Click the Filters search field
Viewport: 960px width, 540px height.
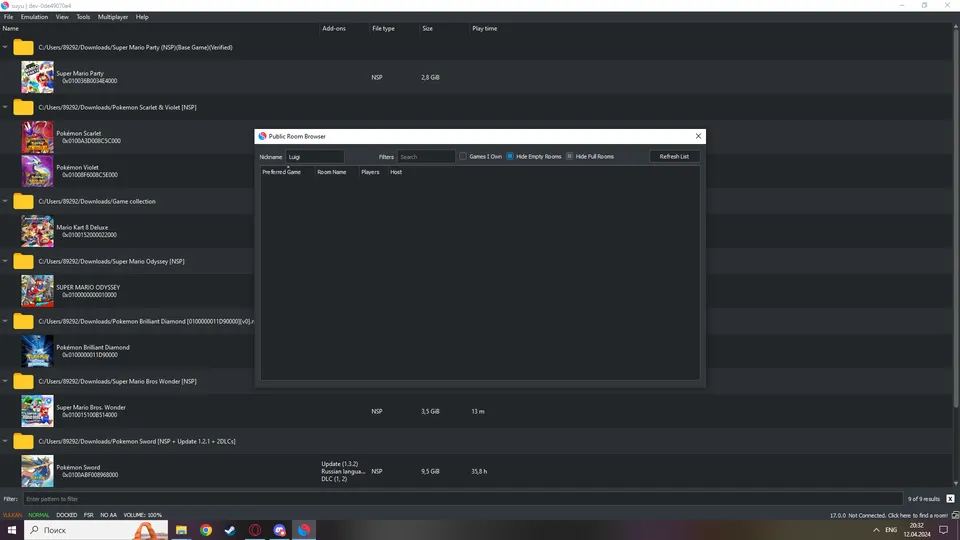tap(426, 157)
